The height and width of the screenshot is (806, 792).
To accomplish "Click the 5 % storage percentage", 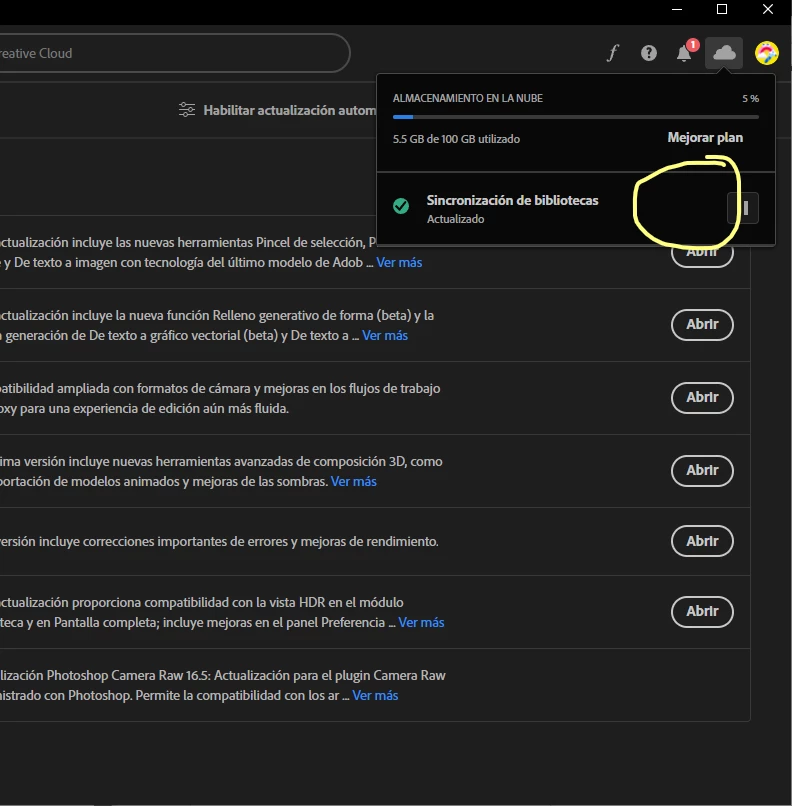I will pyautogui.click(x=750, y=98).
